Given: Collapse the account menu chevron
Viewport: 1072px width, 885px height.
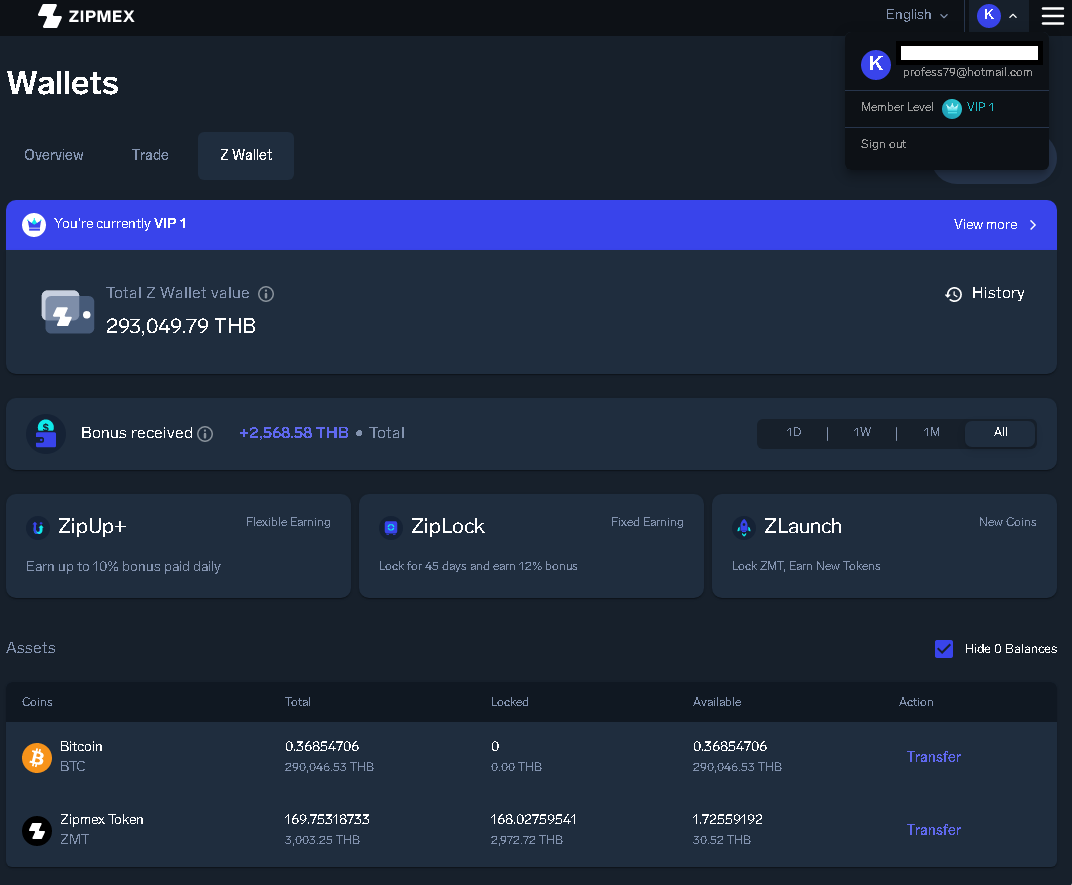Looking at the screenshot, I should pos(1013,16).
